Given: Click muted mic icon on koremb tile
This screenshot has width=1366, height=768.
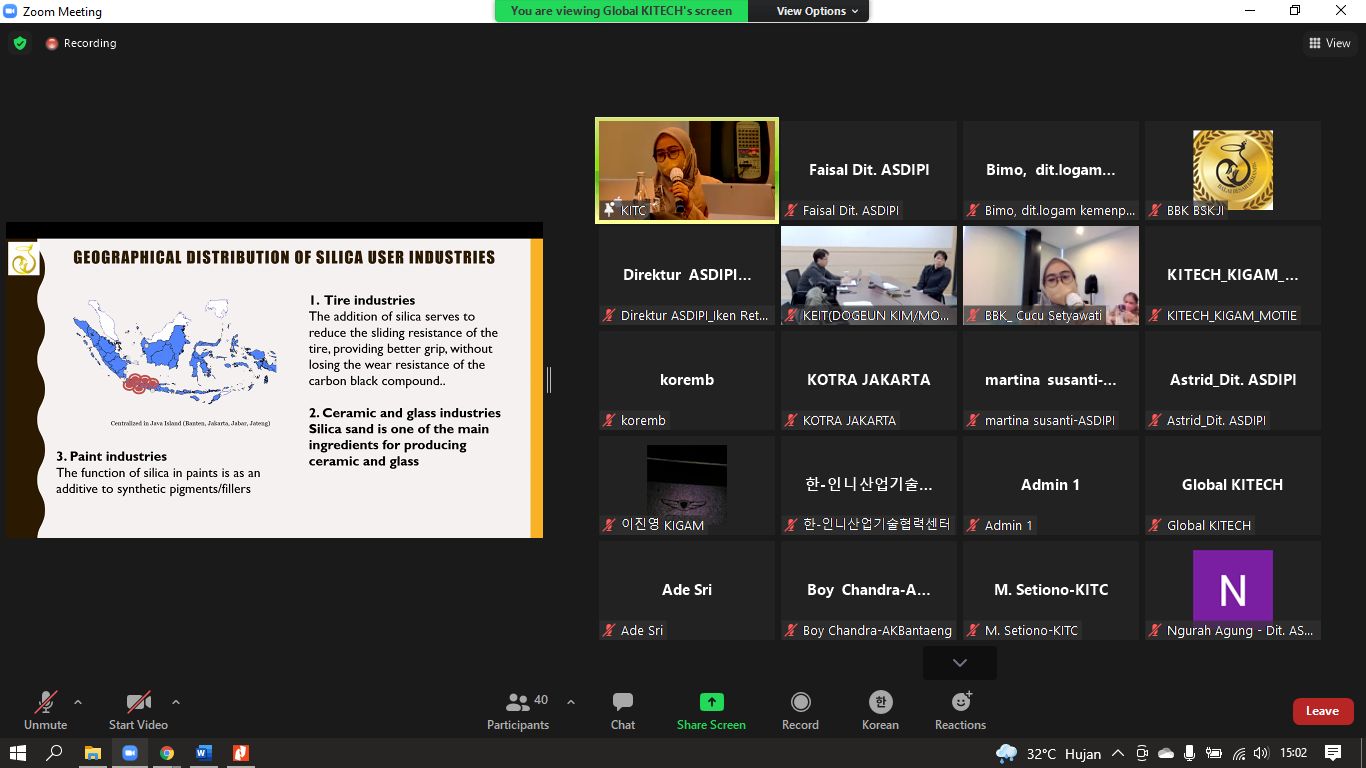Looking at the screenshot, I should [x=609, y=420].
